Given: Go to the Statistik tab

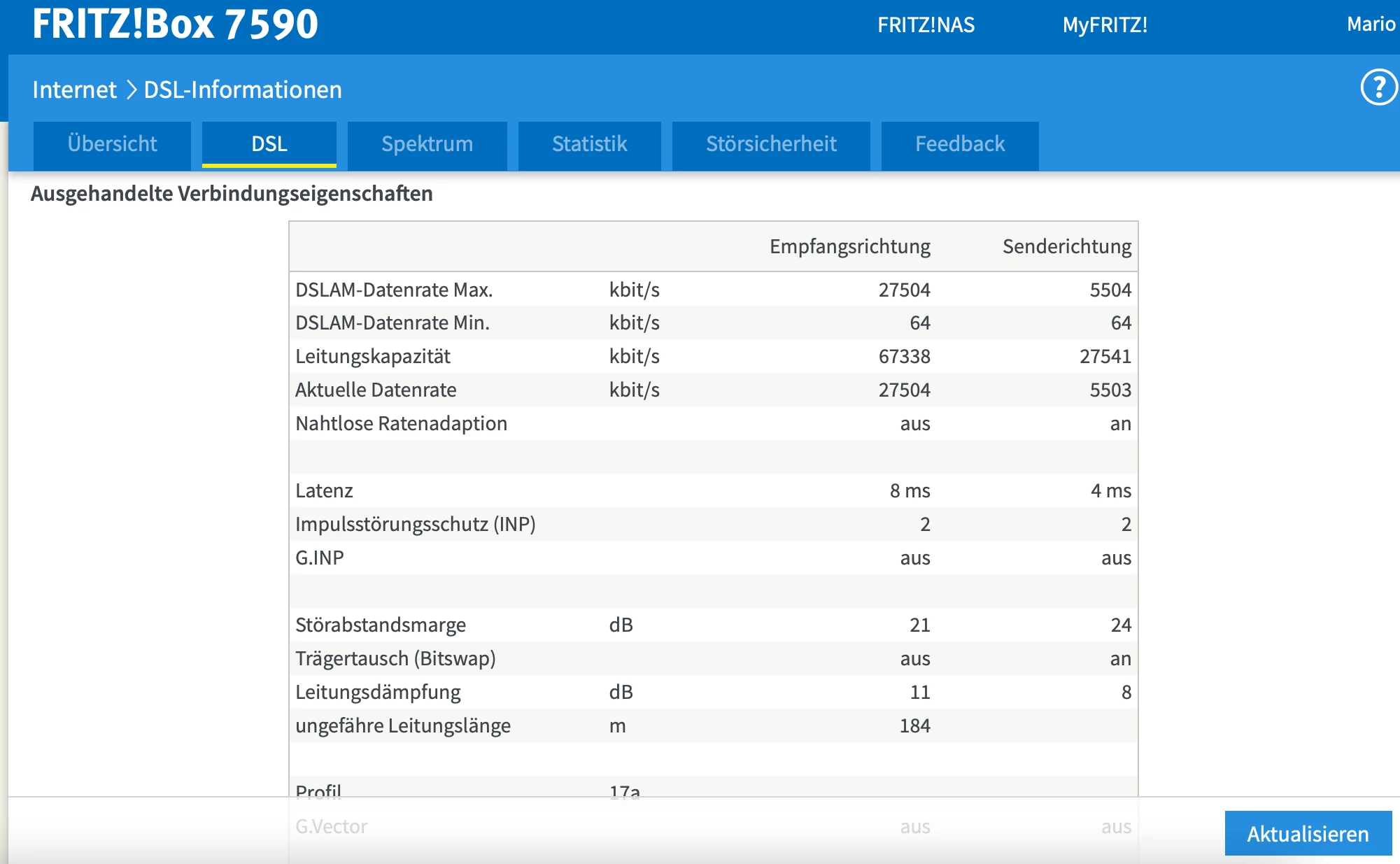Looking at the screenshot, I should (x=589, y=144).
